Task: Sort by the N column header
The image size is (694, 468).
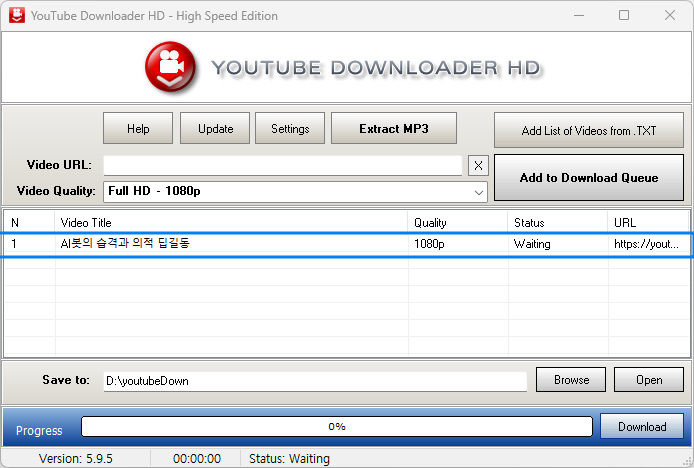Action: pos(29,223)
